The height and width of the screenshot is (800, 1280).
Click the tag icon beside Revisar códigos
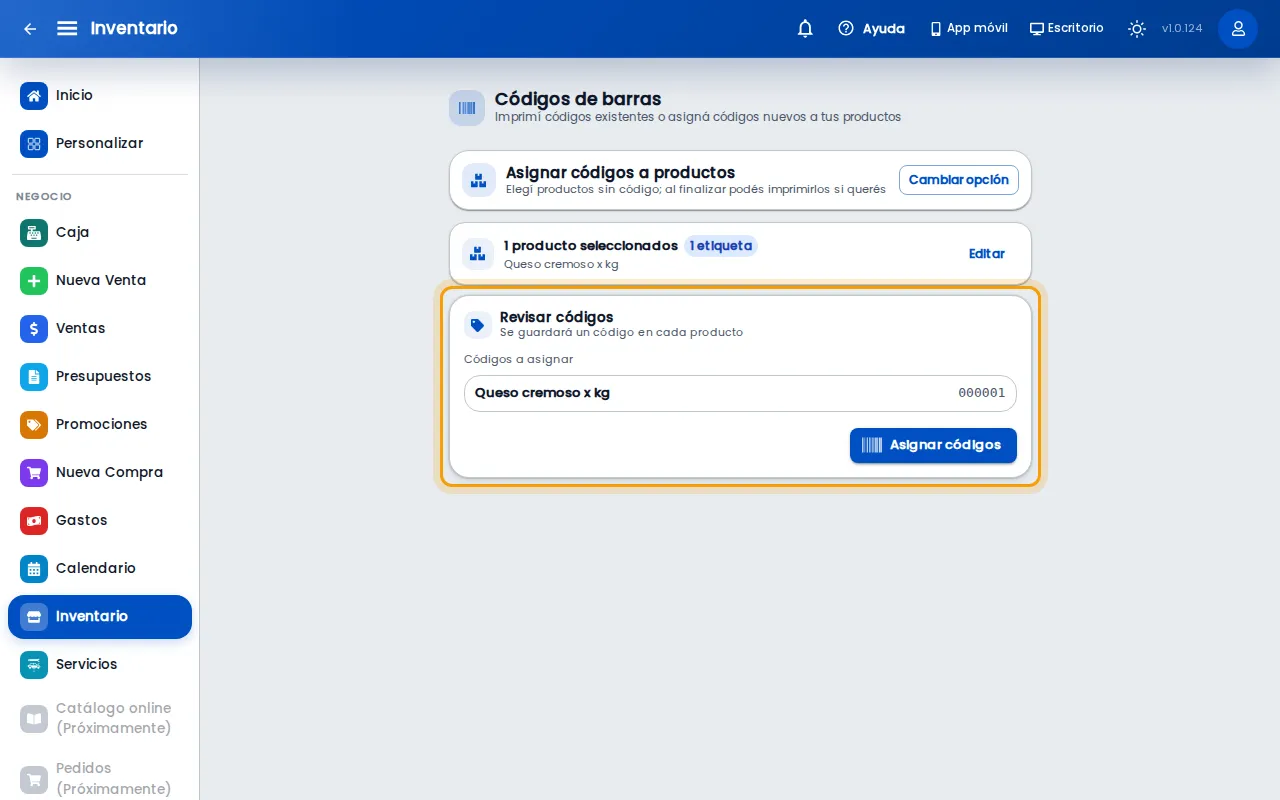[x=478, y=325]
